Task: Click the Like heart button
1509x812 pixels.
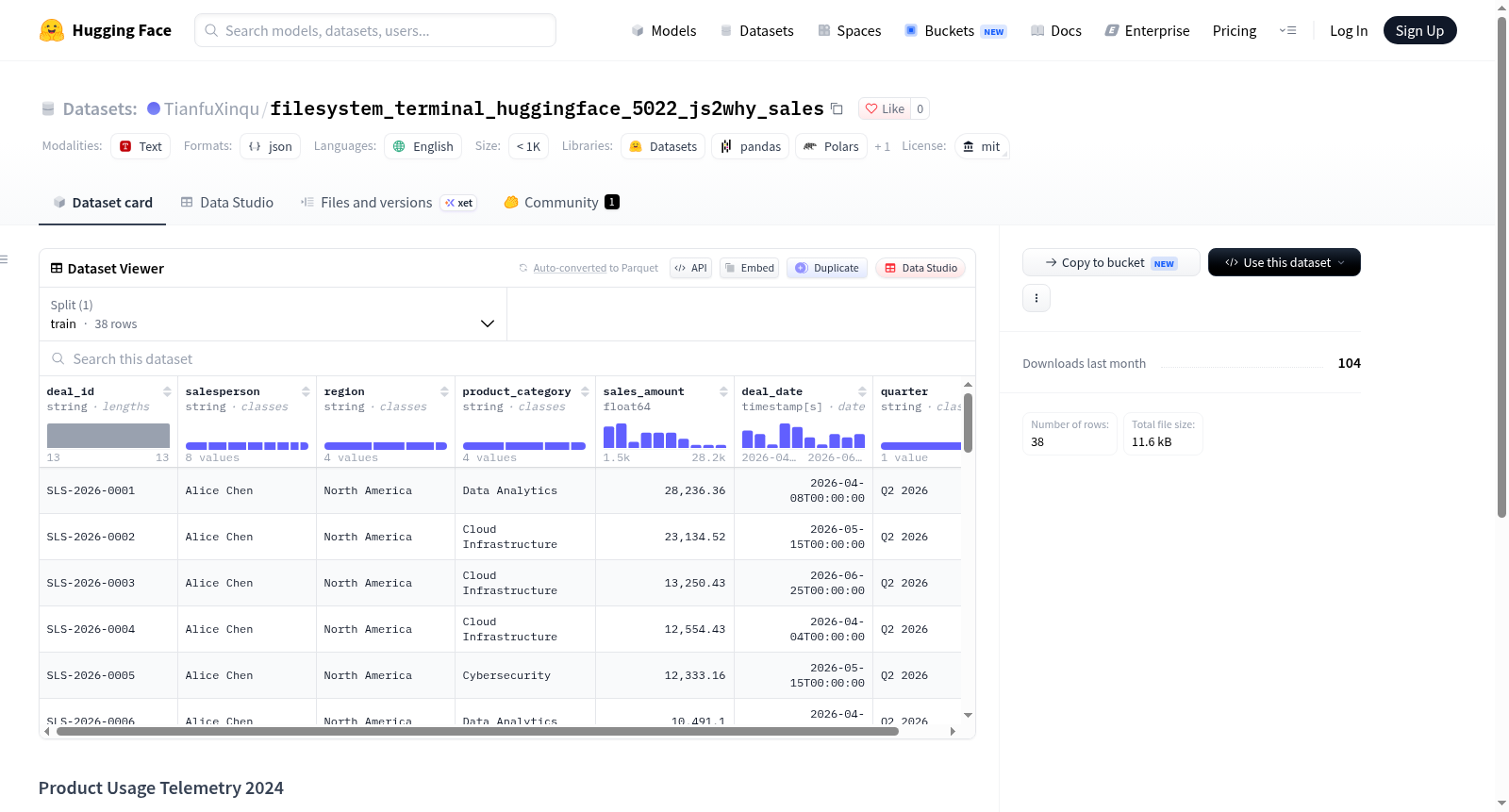Action: point(885,108)
